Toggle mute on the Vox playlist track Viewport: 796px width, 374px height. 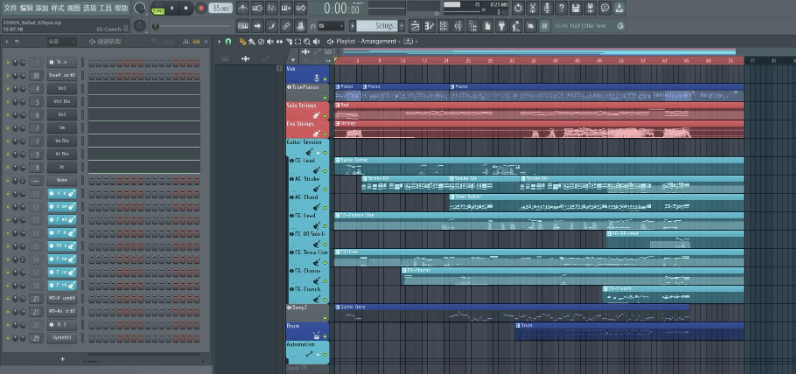point(325,79)
